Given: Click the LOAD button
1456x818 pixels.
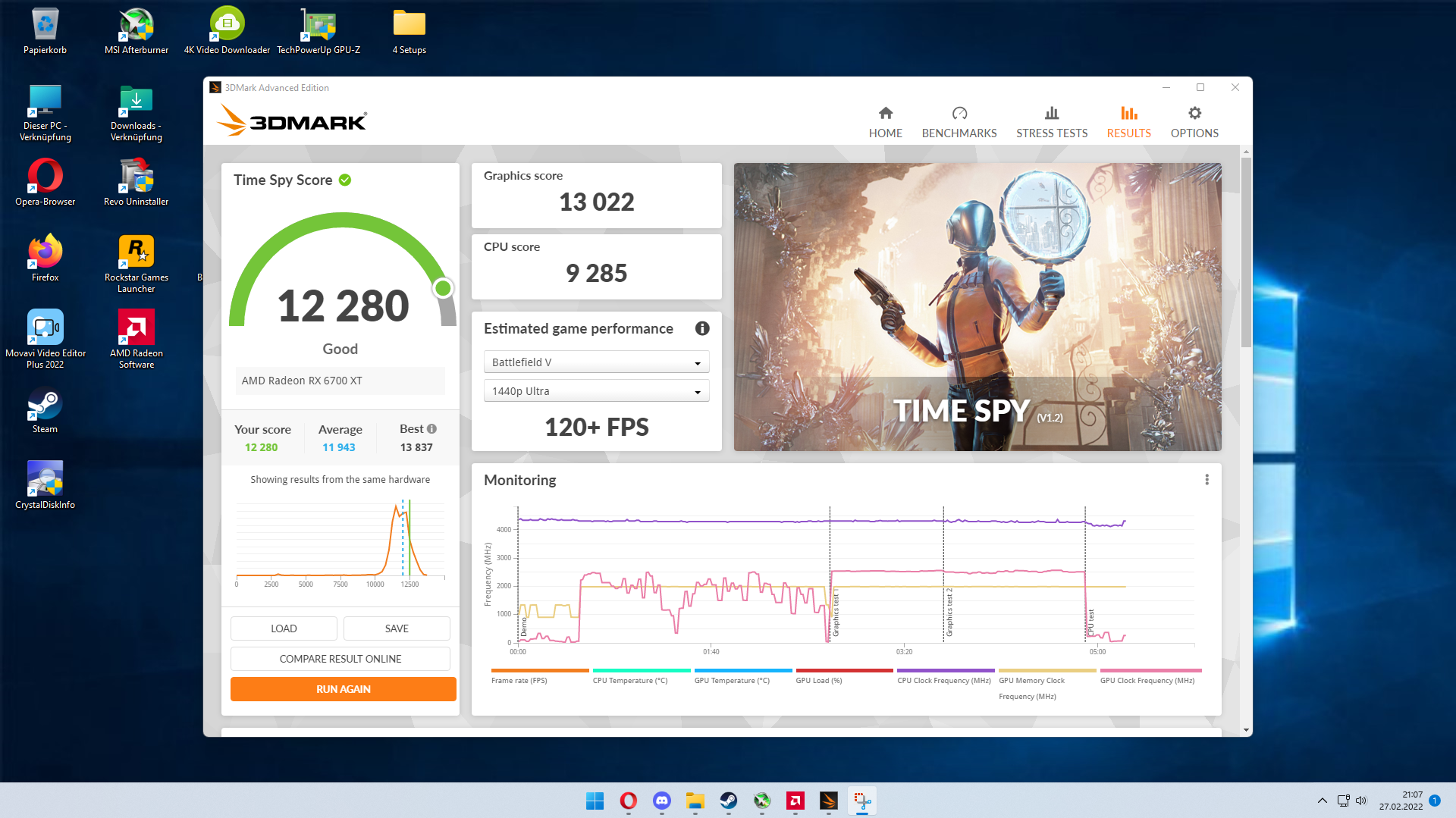Looking at the screenshot, I should click(284, 628).
